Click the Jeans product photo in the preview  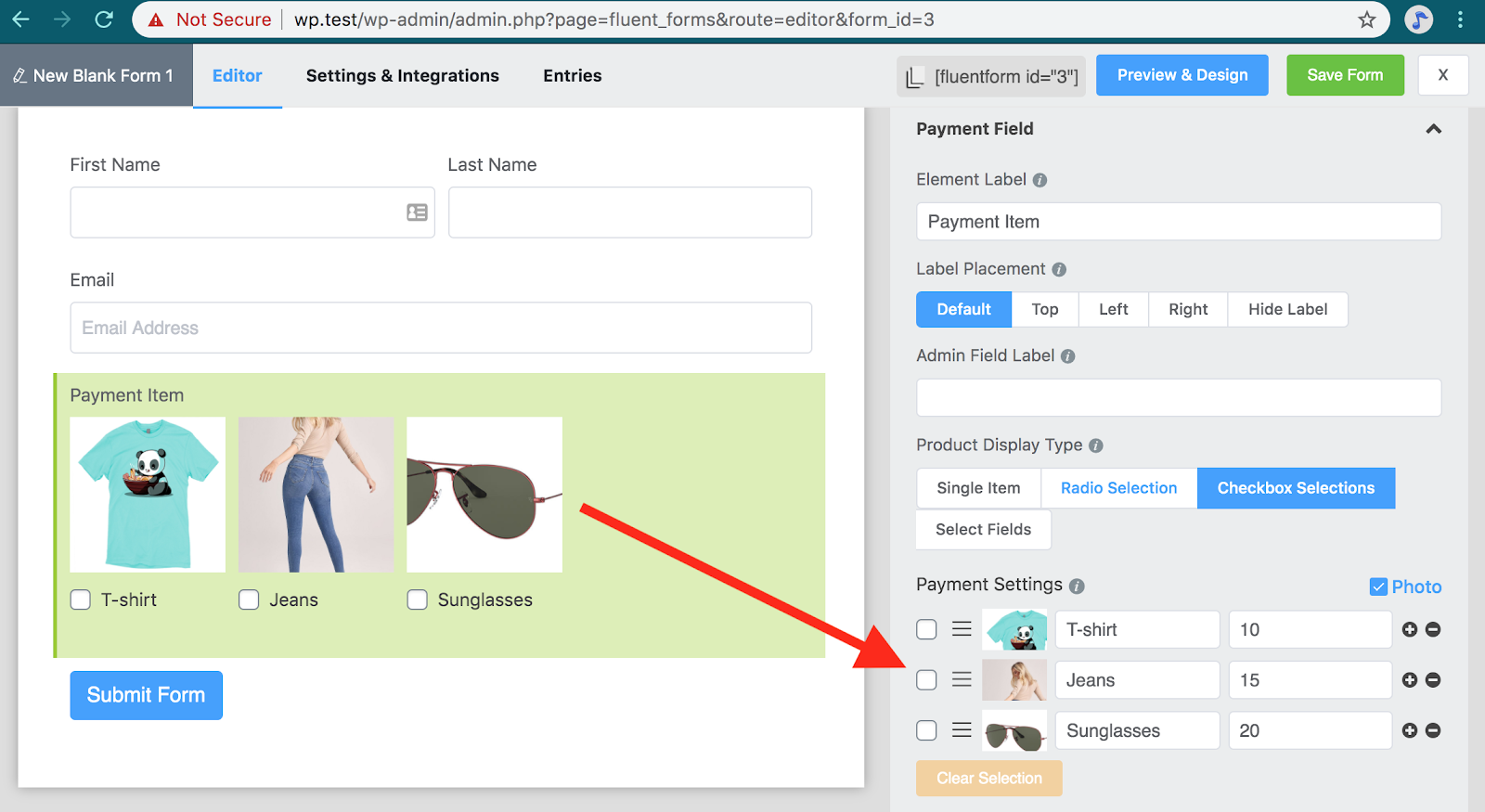coord(316,495)
